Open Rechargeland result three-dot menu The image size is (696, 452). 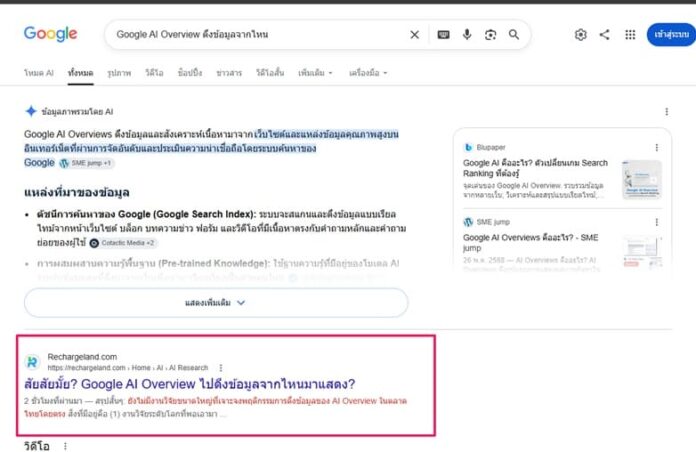point(221,368)
